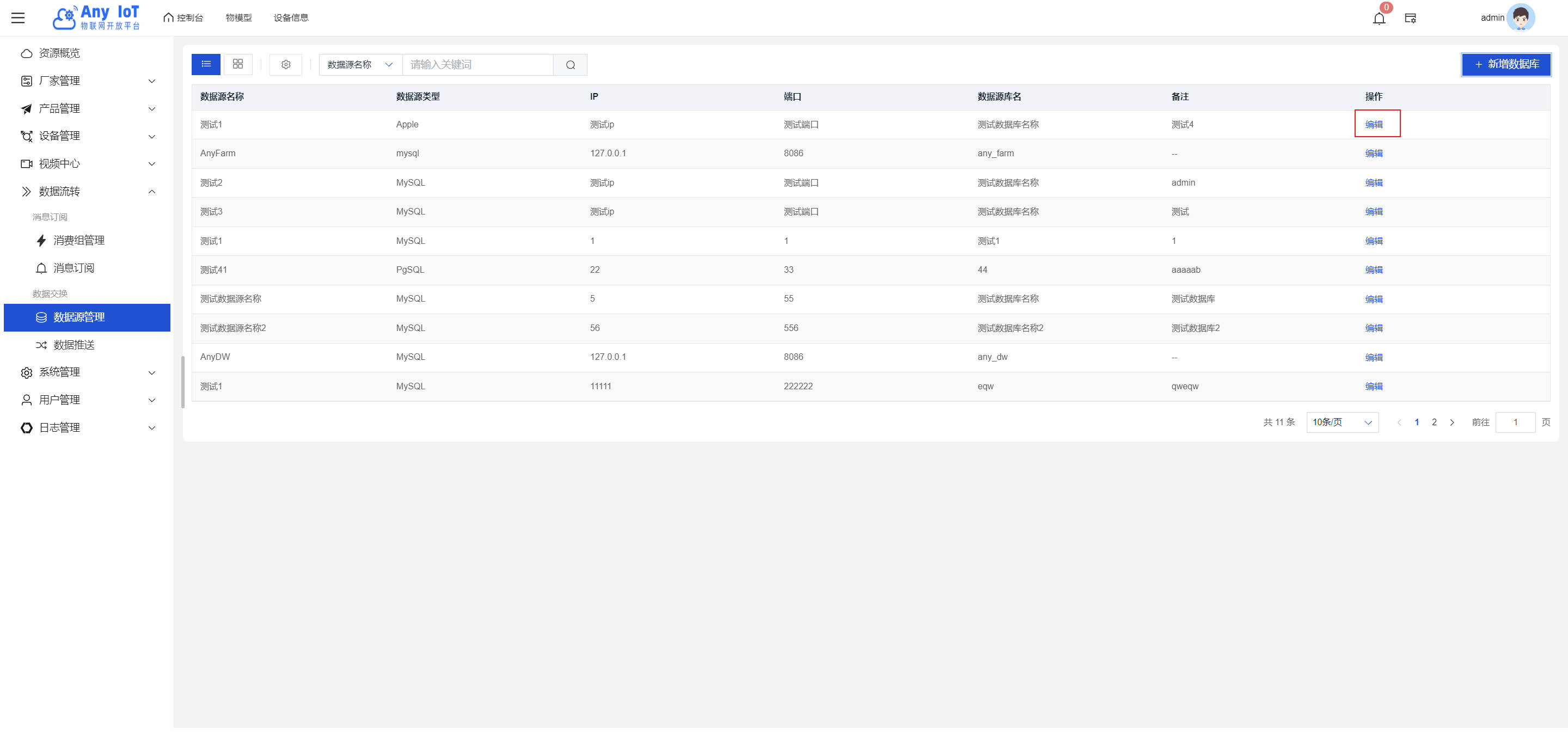The height and width of the screenshot is (735, 1568).
Task: Click the keyword search input field
Action: tap(478, 64)
